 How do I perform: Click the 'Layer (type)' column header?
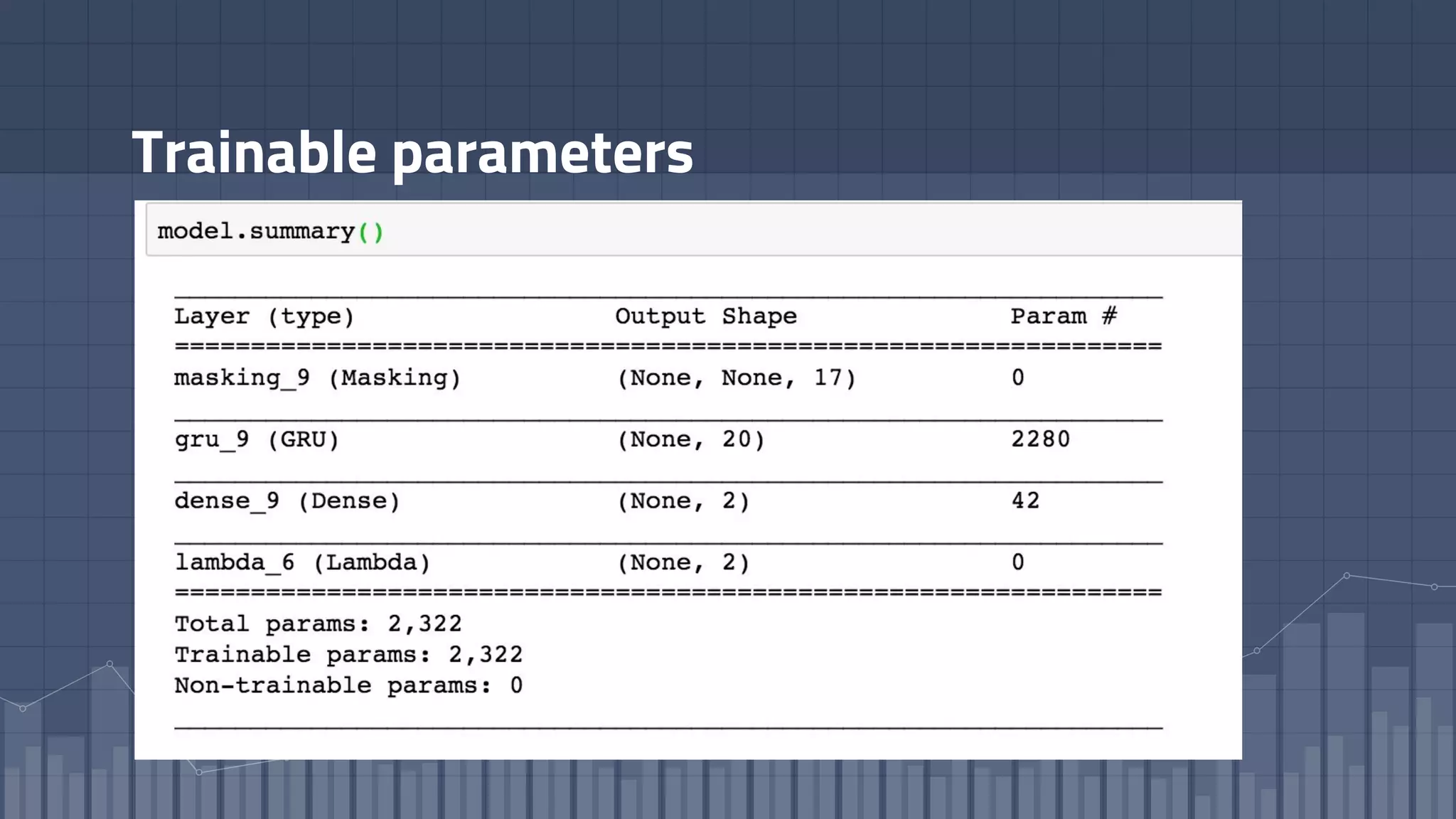(x=264, y=316)
